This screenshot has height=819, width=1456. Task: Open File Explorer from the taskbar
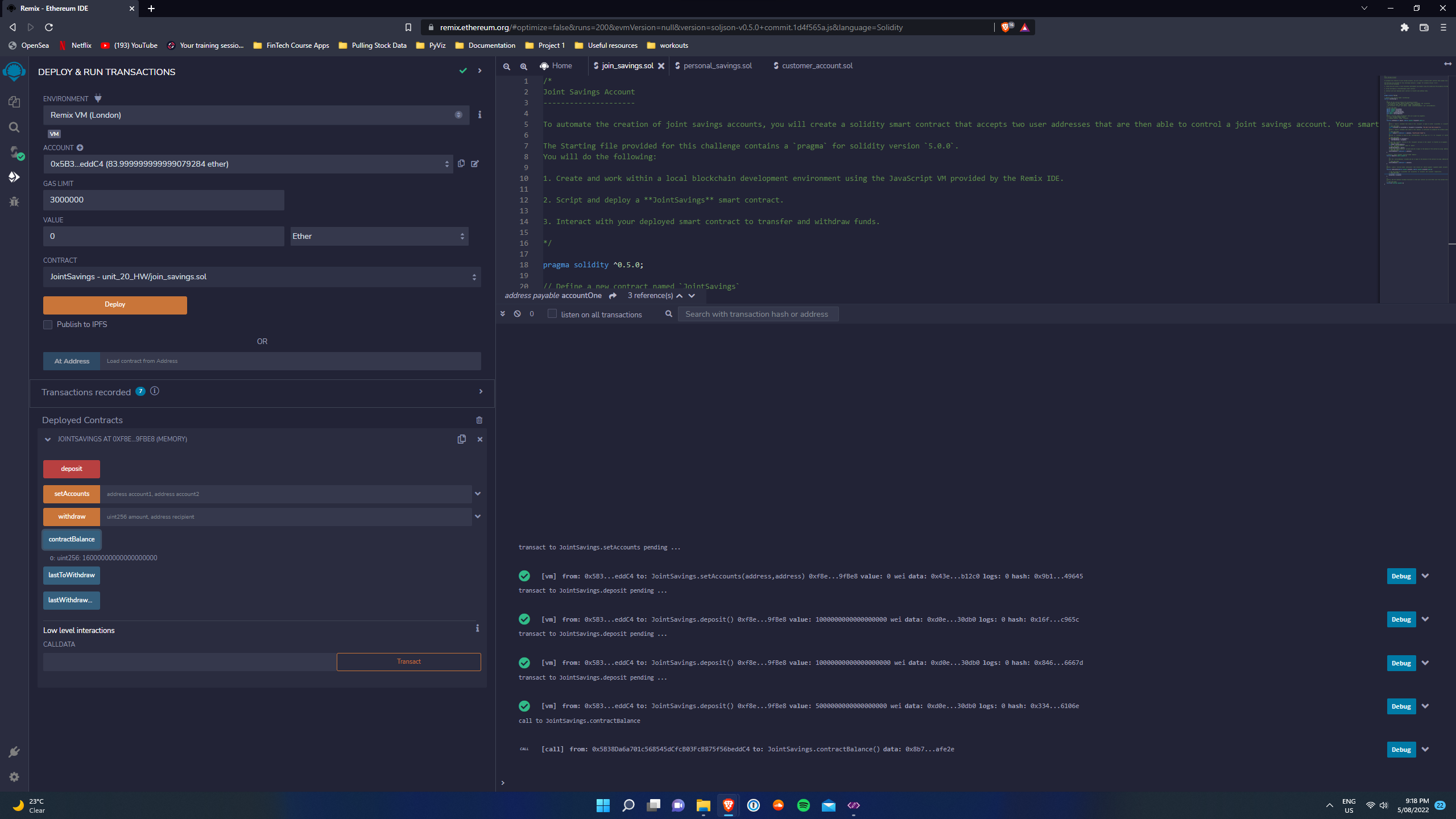tap(703, 805)
